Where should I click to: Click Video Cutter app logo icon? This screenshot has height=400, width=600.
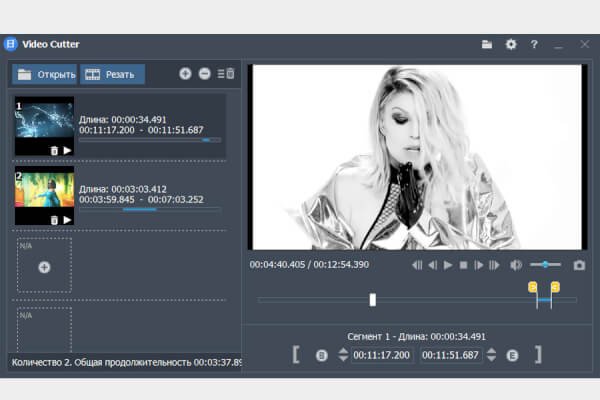(11, 44)
